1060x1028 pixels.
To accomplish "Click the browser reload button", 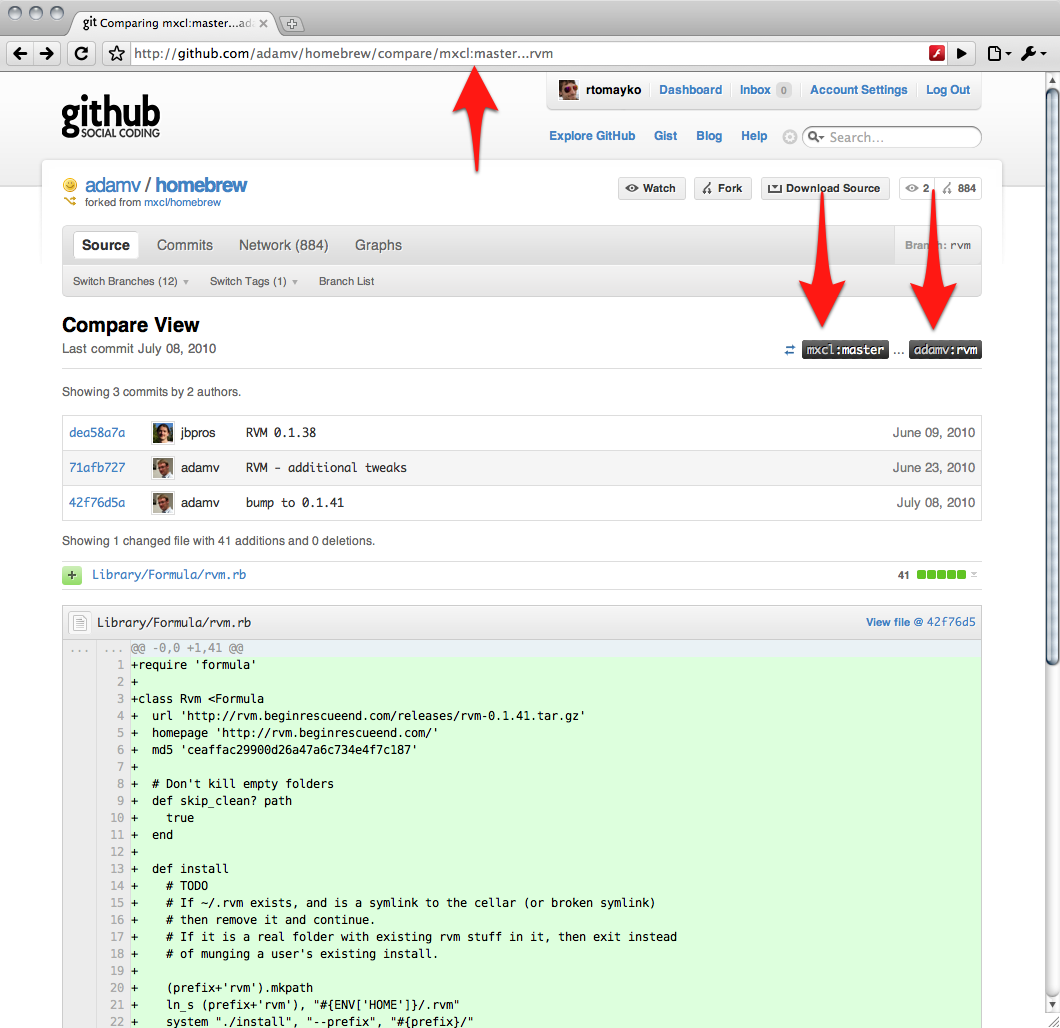I will tap(80, 54).
